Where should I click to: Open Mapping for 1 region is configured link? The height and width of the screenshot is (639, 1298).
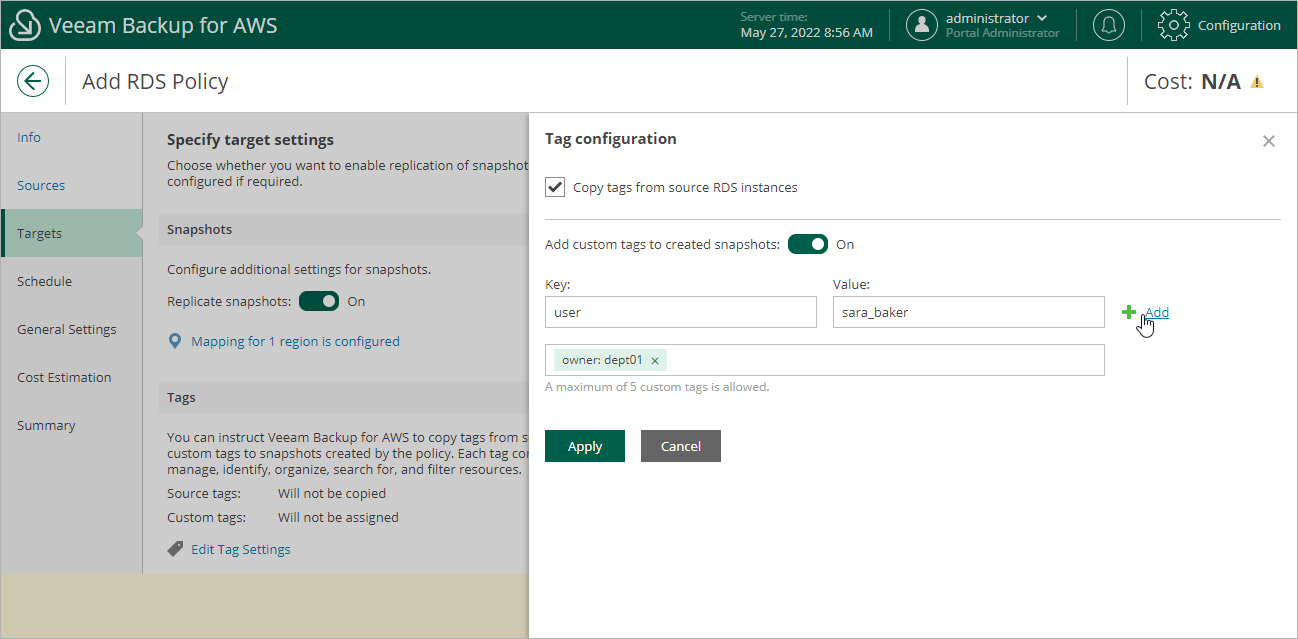[x=295, y=341]
